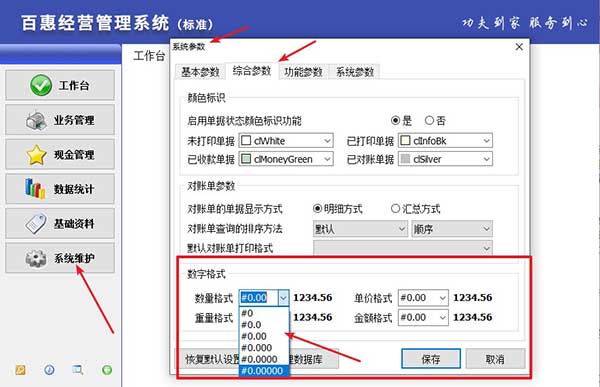Switch to the 综合参数 tab
Screen dimensions: 600x387
(251, 71)
